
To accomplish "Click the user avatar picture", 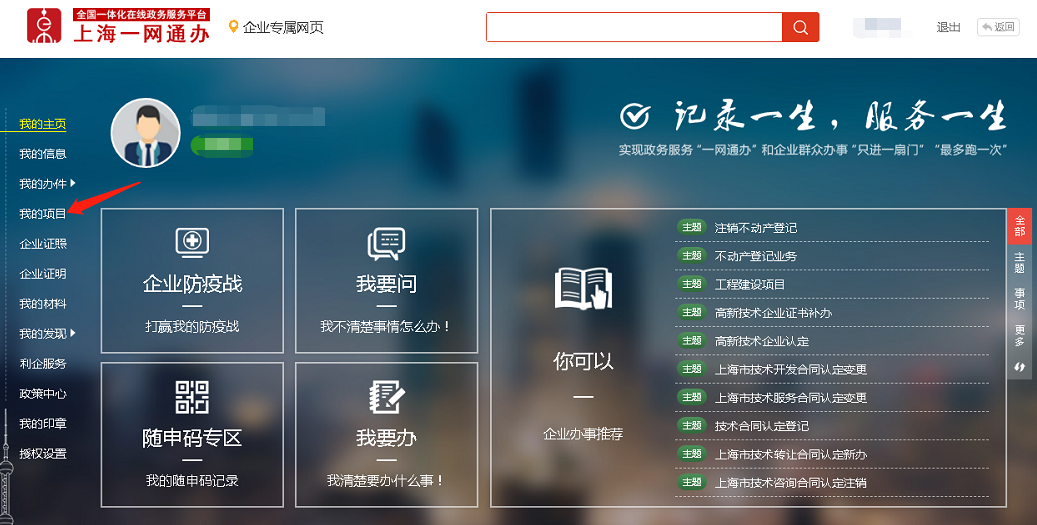I will pos(145,133).
